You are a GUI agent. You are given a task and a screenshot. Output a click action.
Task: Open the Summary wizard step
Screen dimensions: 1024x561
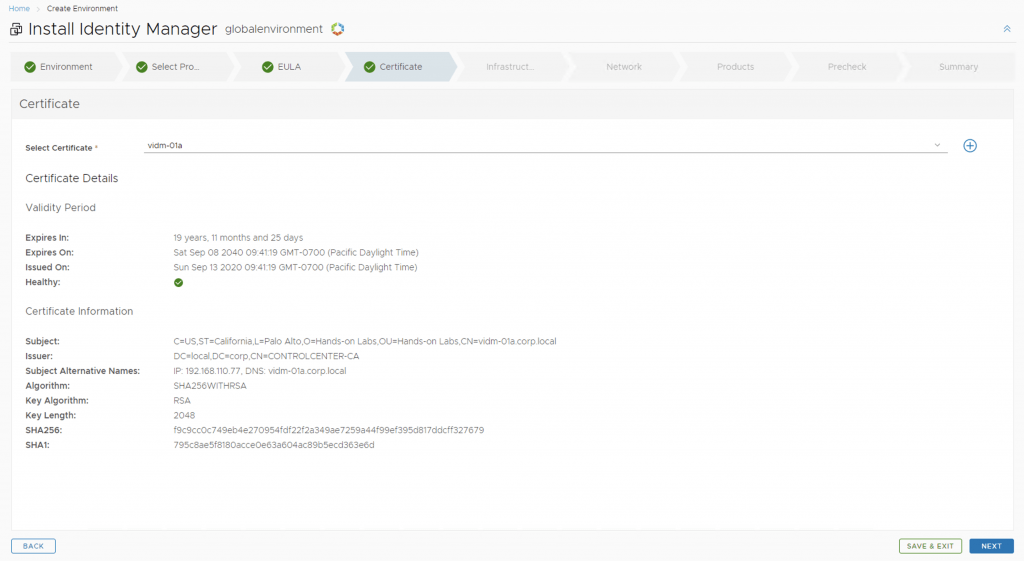958,67
